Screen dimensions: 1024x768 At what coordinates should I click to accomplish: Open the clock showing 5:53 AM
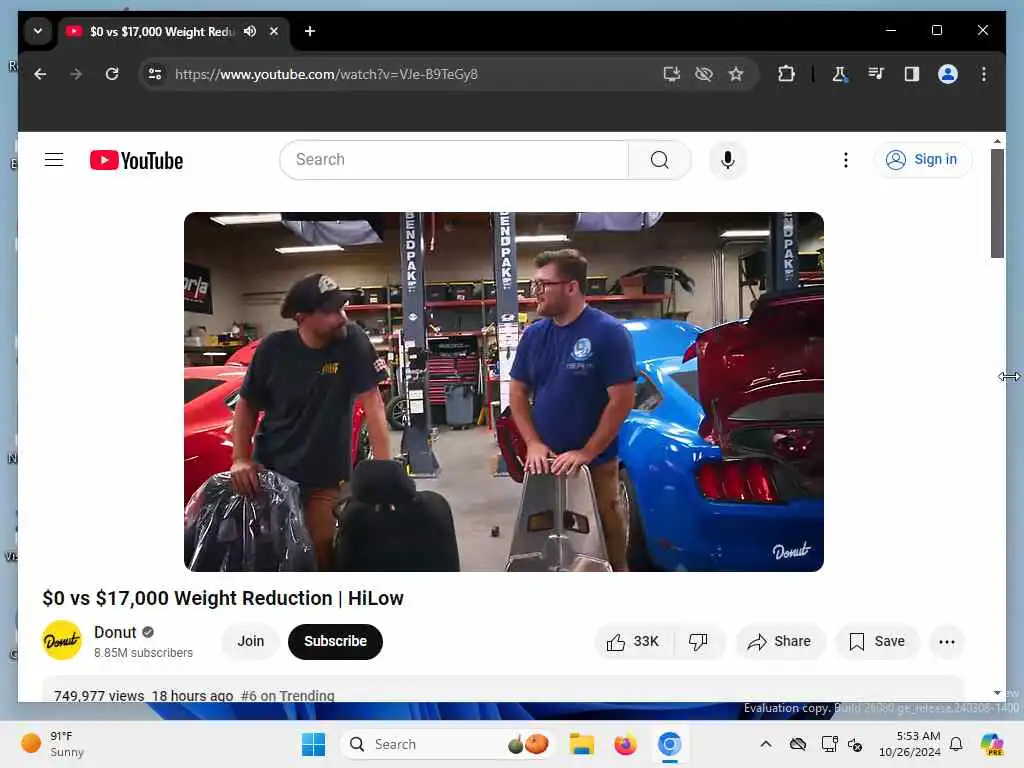910,744
